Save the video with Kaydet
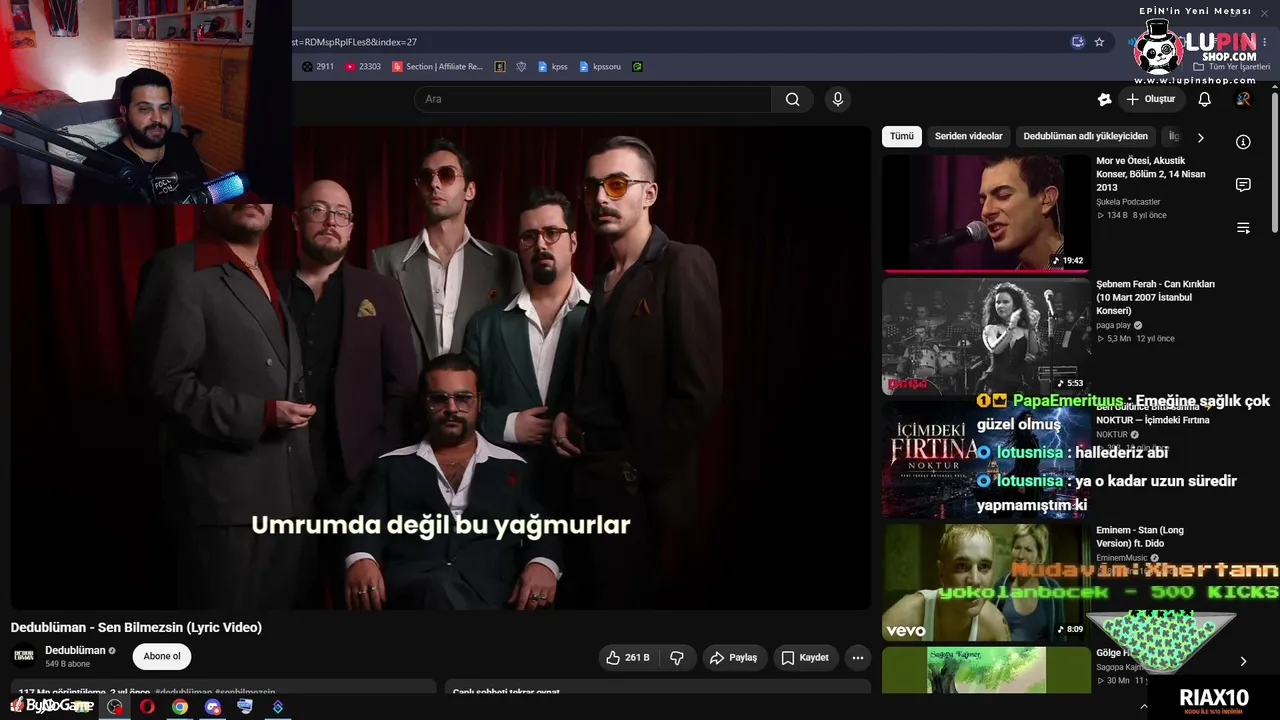1280x720 pixels. [805, 657]
